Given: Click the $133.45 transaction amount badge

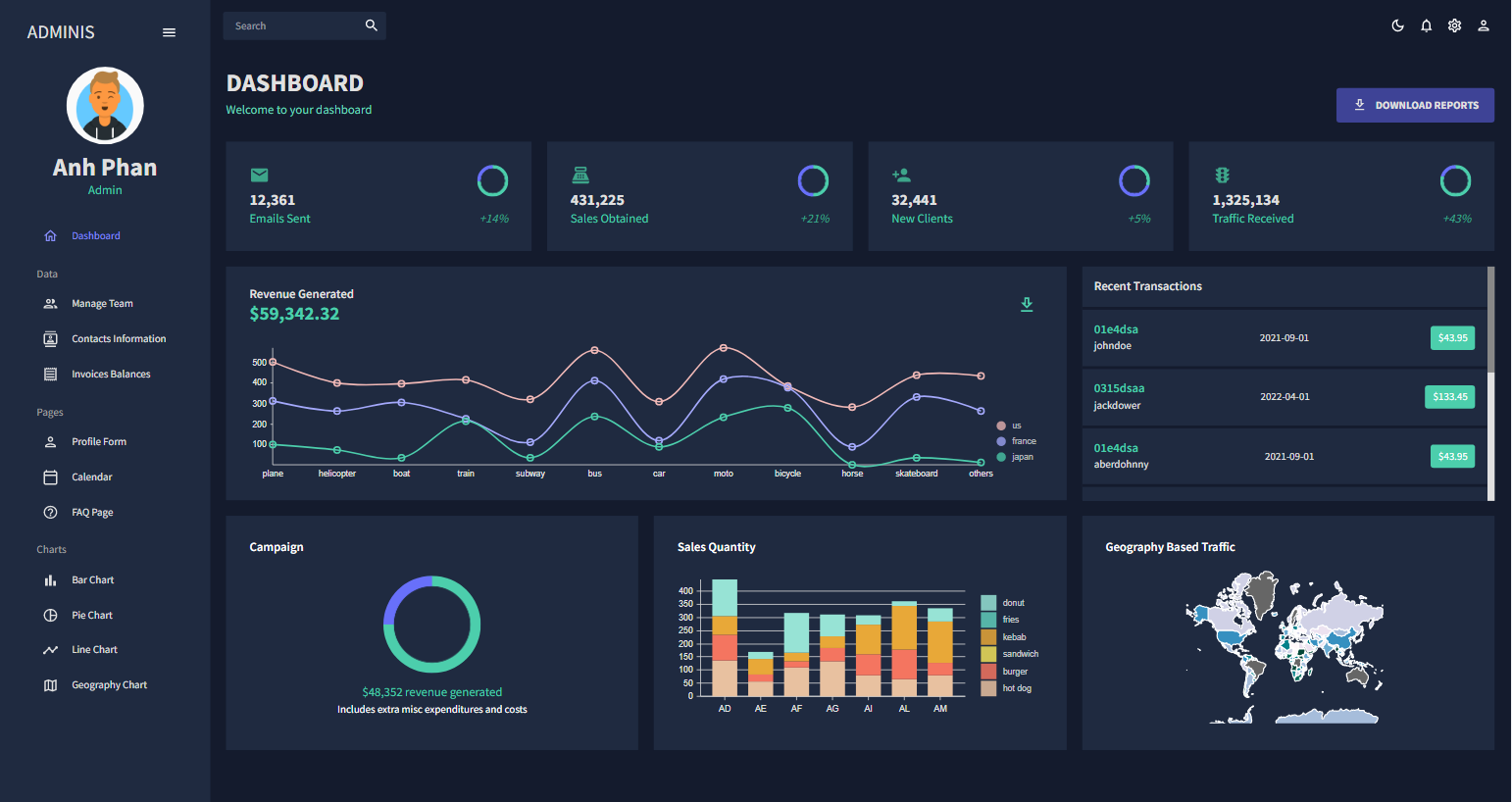Looking at the screenshot, I should click(x=1449, y=396).
